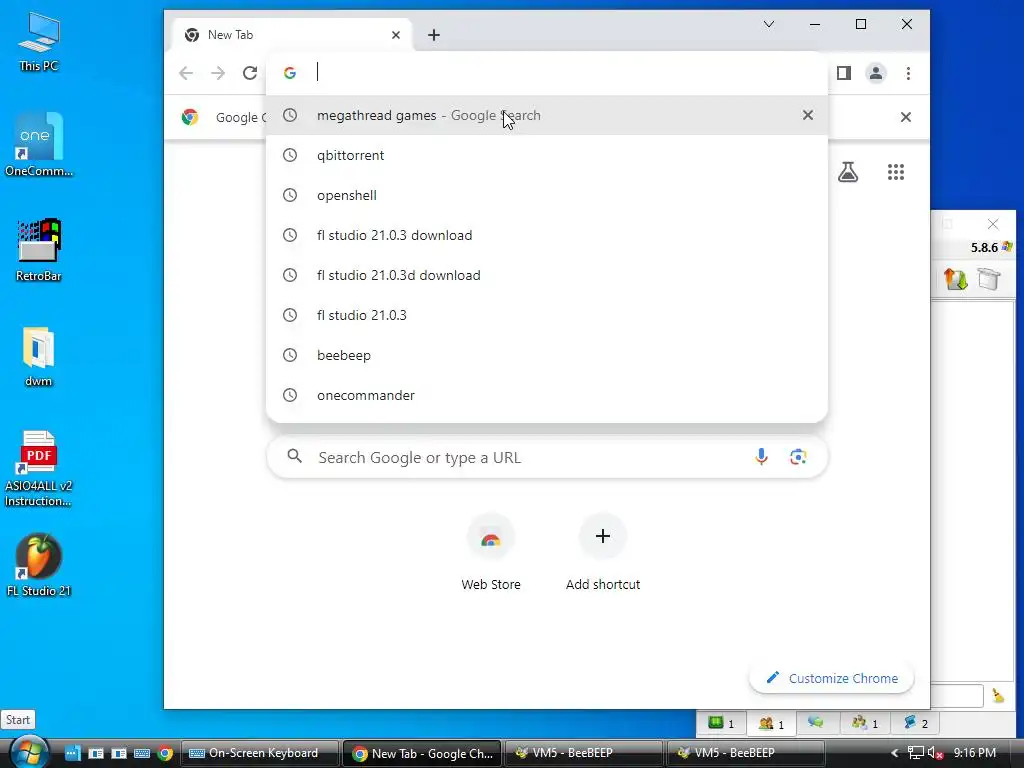Switch to On-Screen Keyboard taskbar button
Image resolution: width=1024 pixels, height=768 pixels.
(260, 753)
